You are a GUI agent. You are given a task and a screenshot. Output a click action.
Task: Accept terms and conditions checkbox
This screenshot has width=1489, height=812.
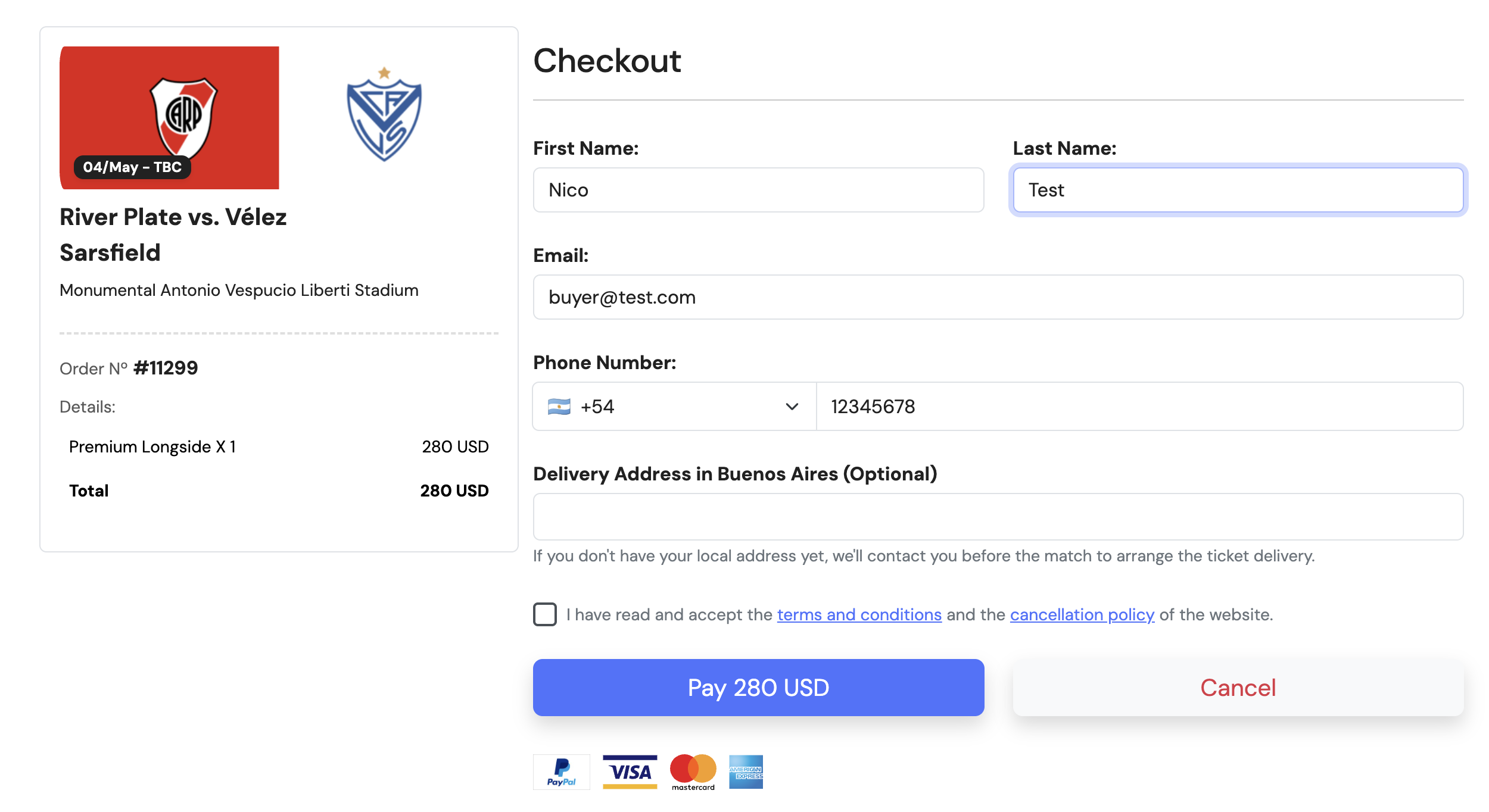(x=544, y=614)
